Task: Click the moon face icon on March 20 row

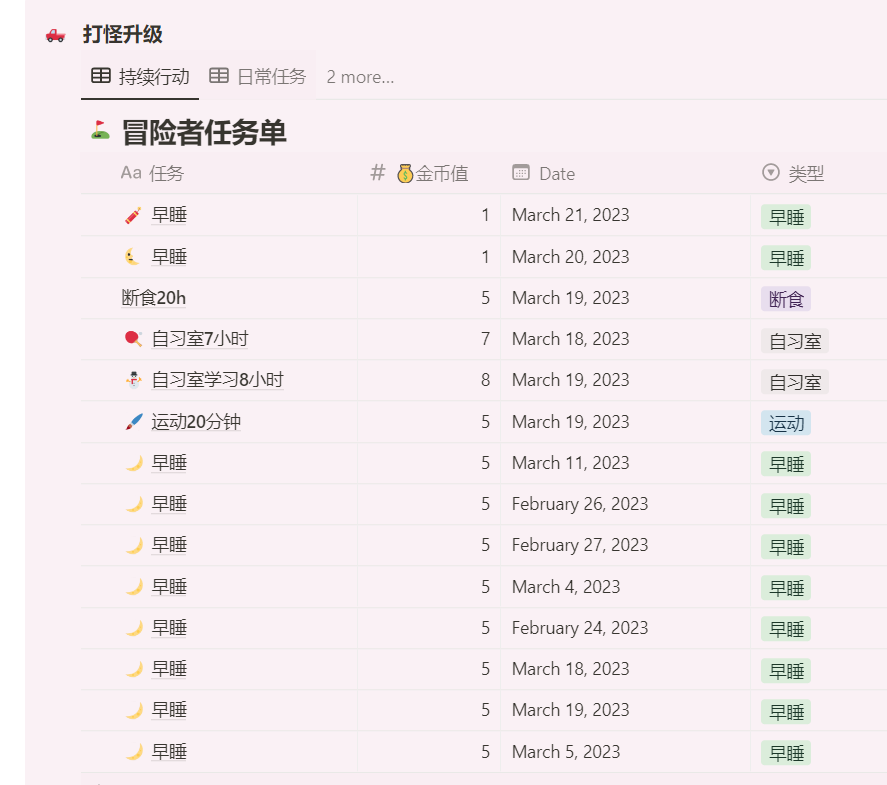Action: [x=133, y=257]
